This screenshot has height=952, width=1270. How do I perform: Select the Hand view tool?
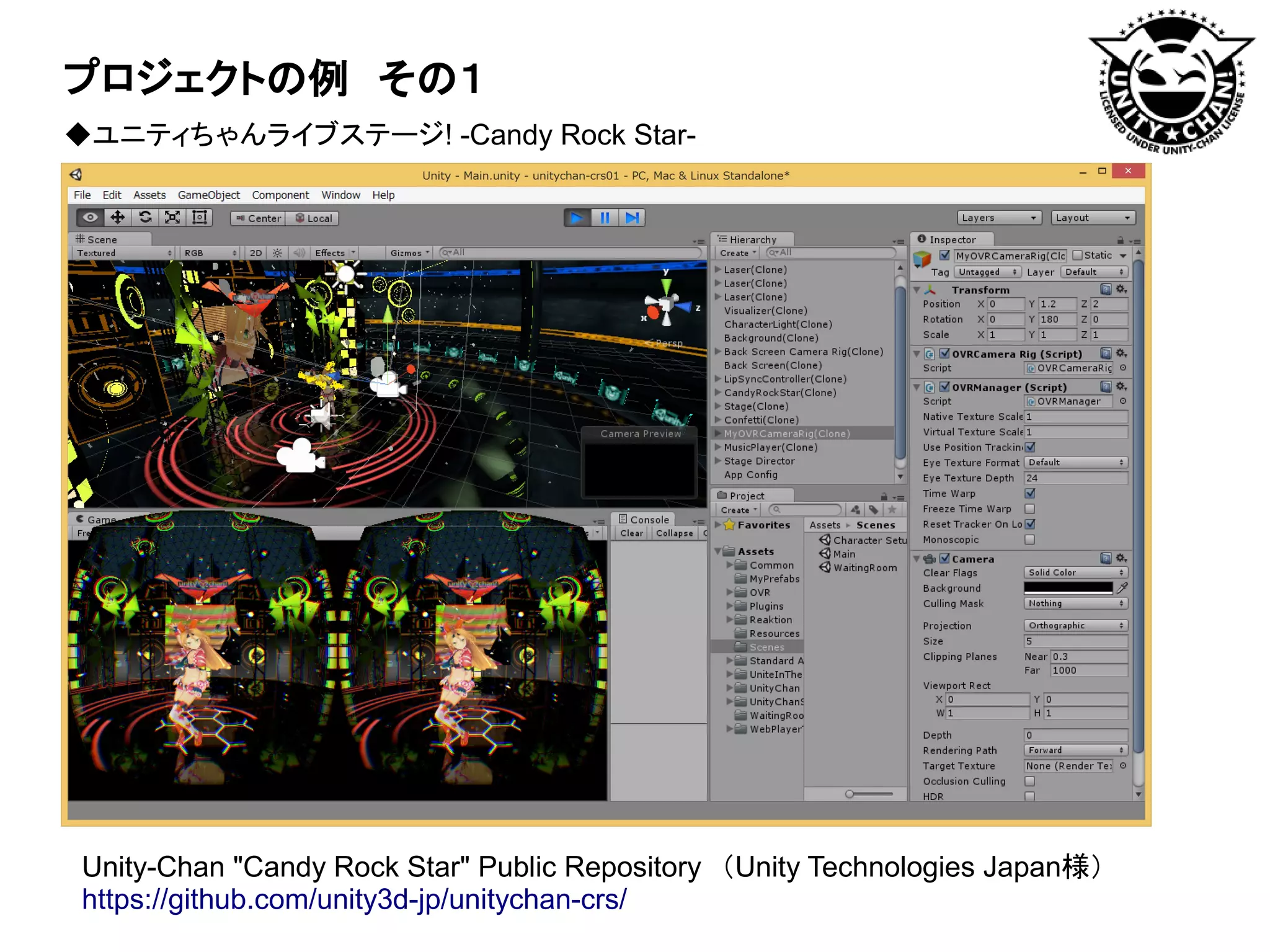click(x=91, y=218)
